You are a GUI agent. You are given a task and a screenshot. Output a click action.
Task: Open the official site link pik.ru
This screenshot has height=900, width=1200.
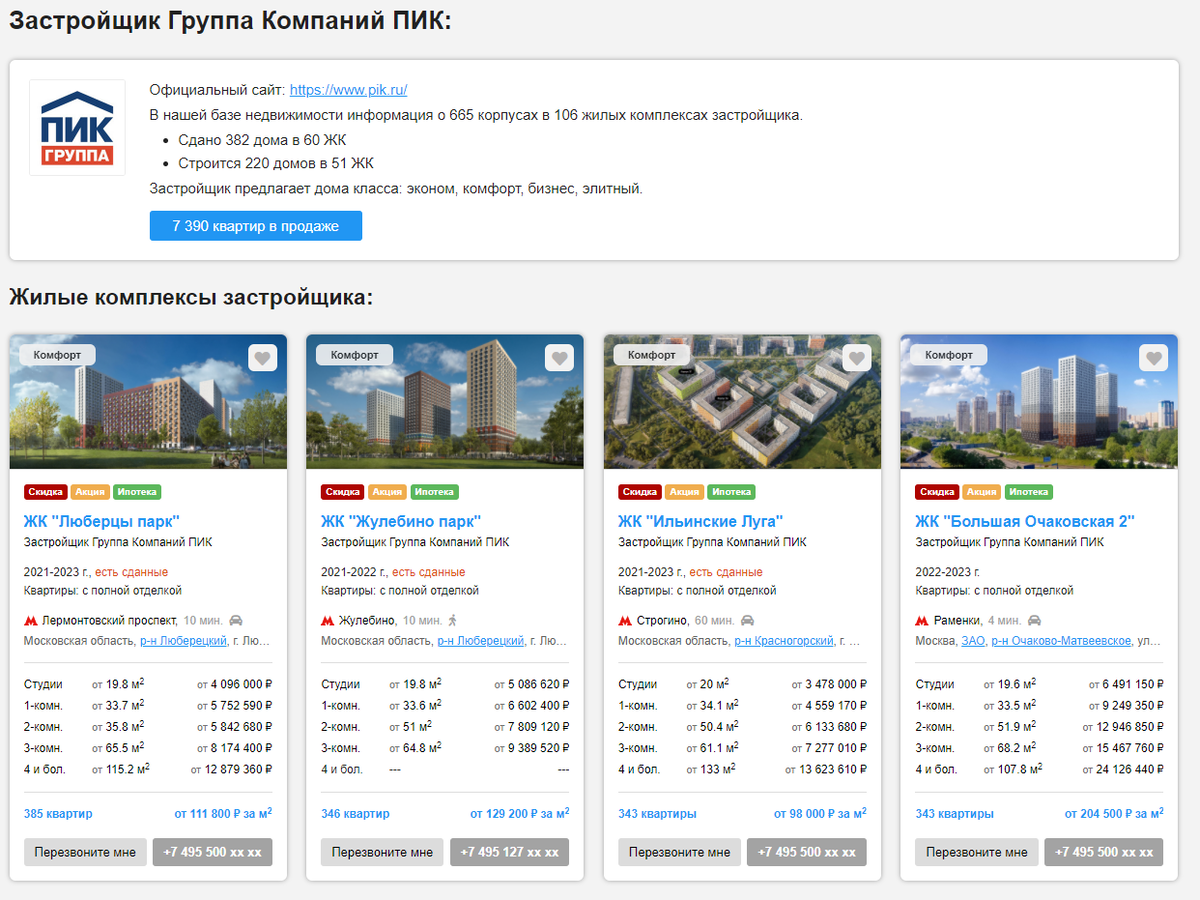click(348, 89)
